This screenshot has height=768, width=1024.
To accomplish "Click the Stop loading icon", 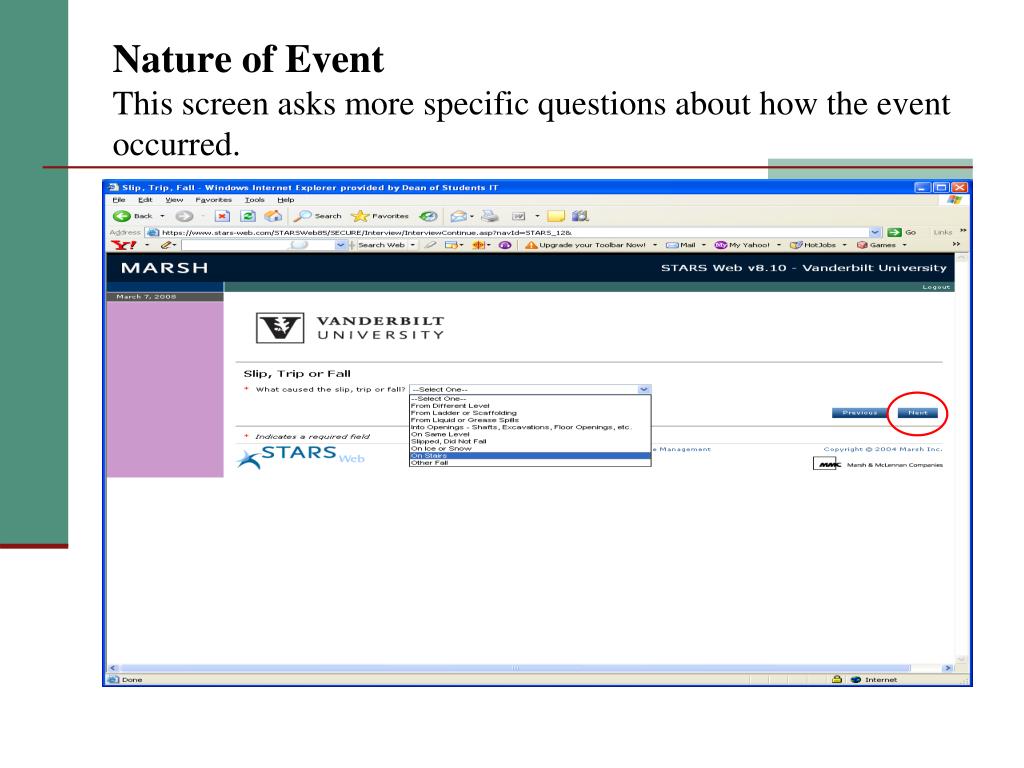I will [222, 216].
